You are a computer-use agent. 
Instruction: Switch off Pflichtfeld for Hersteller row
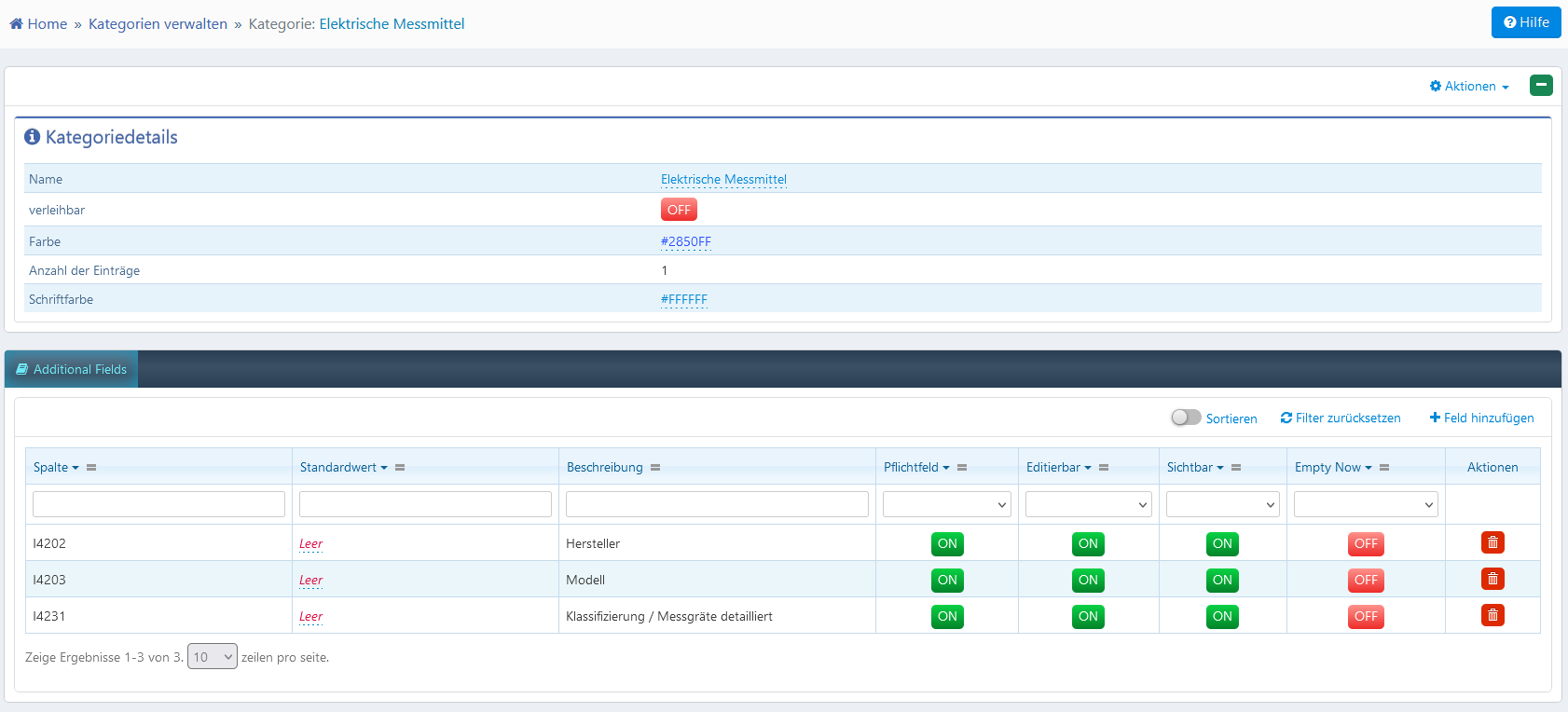[x=946, y=543]
